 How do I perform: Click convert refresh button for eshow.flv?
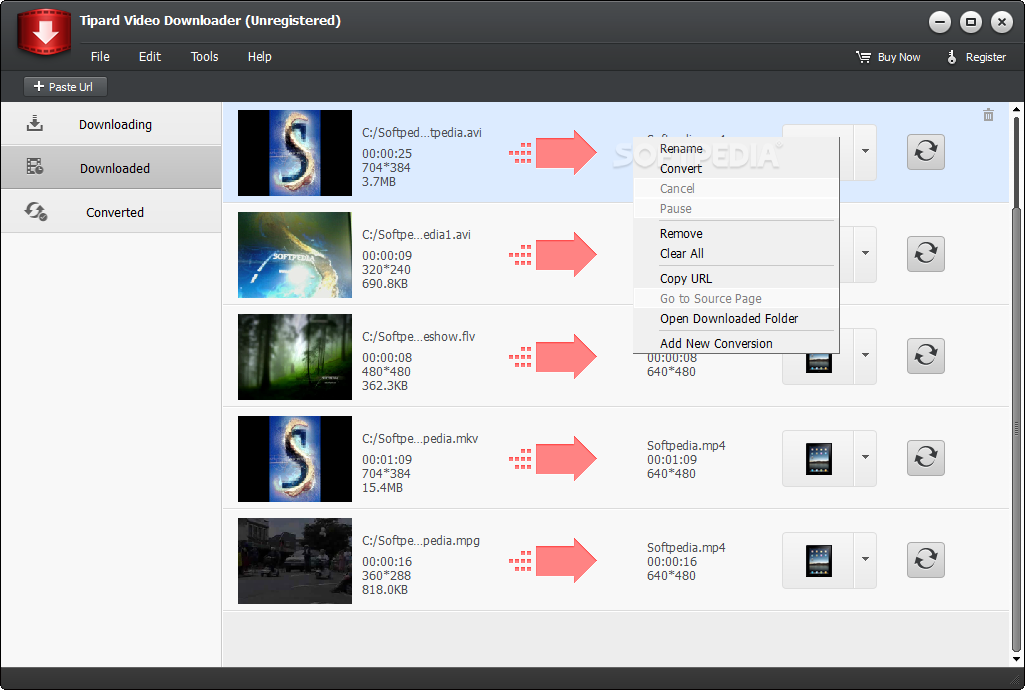[926, 355]
